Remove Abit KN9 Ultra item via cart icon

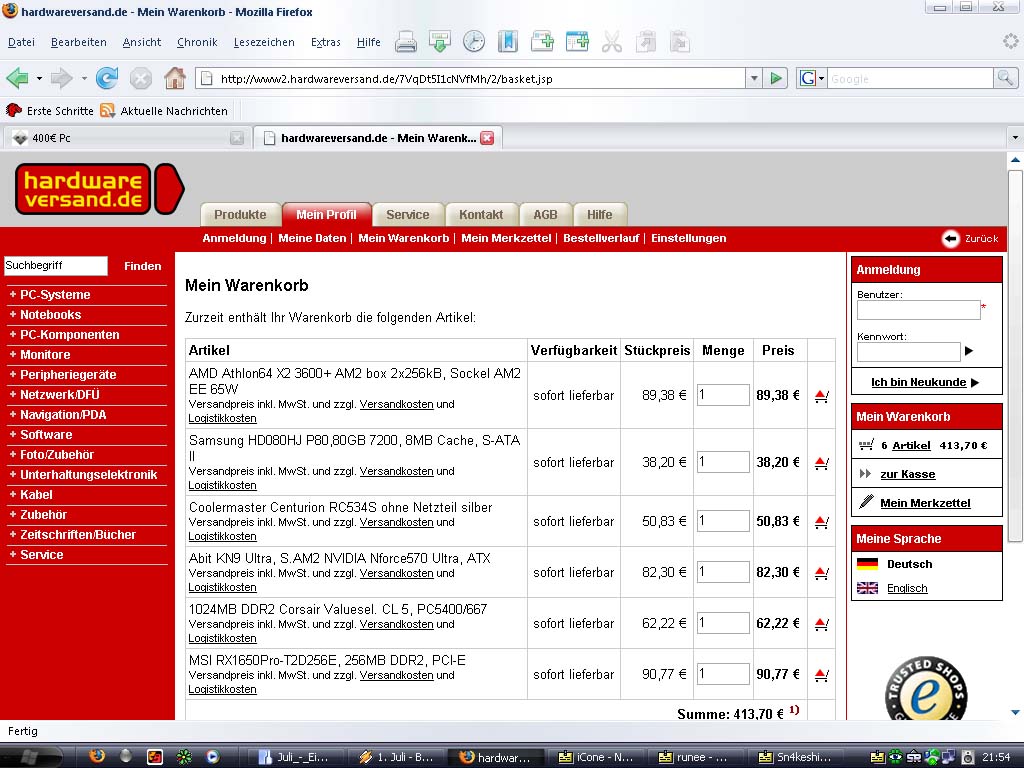click(822, 573)
